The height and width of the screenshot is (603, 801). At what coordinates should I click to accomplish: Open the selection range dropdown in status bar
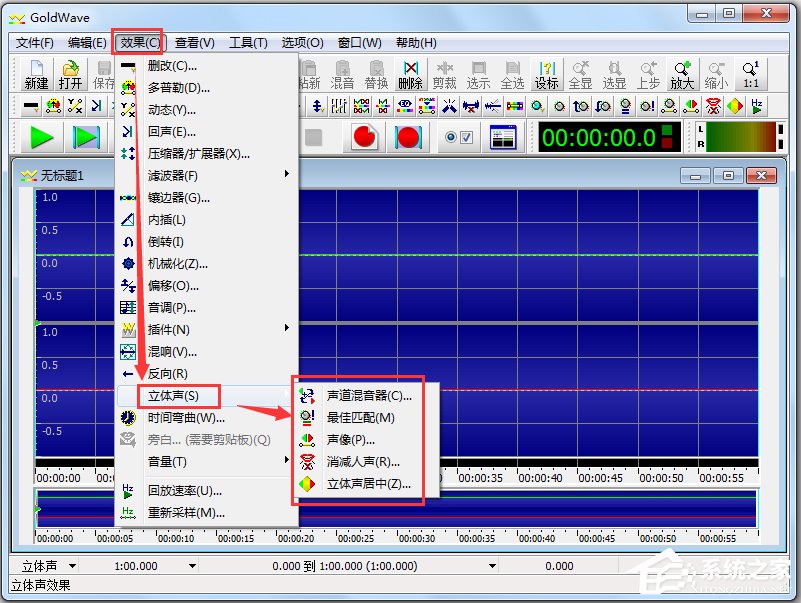[x=492, y=566]
